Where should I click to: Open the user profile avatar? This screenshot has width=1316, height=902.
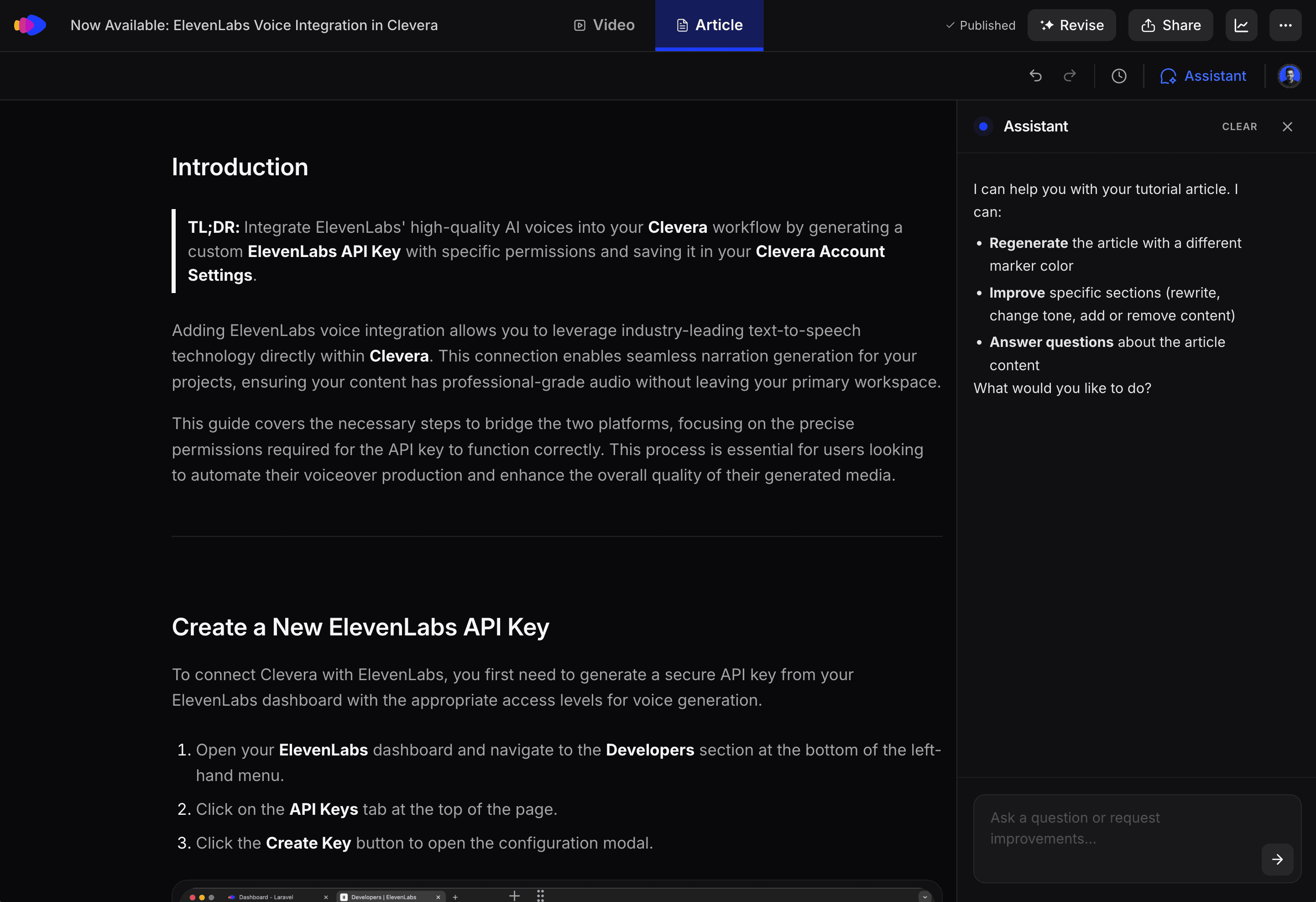(x=1290, y=76)
